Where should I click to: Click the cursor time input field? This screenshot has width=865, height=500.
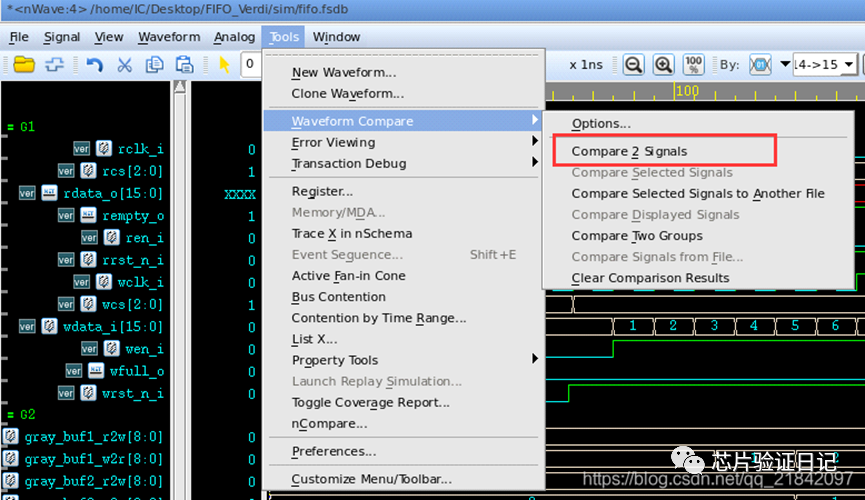point(251,65)
